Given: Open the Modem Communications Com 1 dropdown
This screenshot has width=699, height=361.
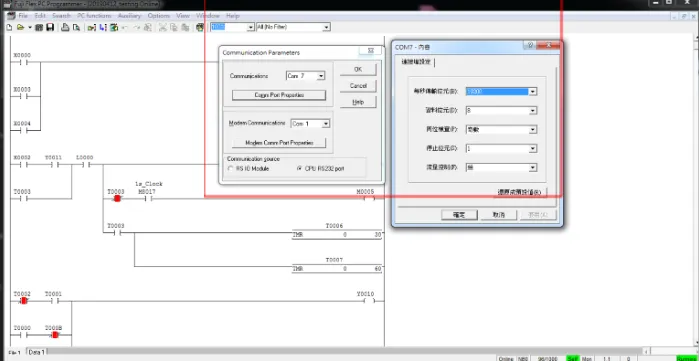Looking at the screenshot, I should coord(326,123).
